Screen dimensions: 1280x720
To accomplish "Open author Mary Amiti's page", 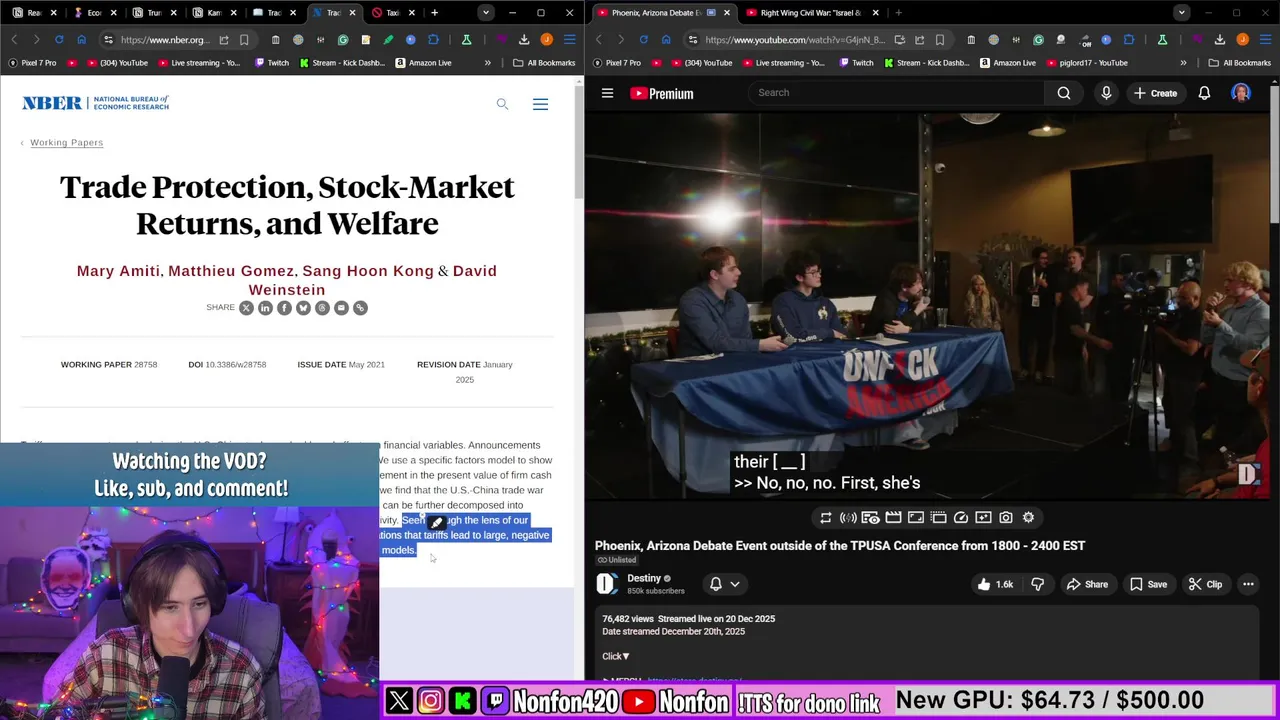I will tap(118, 271).
